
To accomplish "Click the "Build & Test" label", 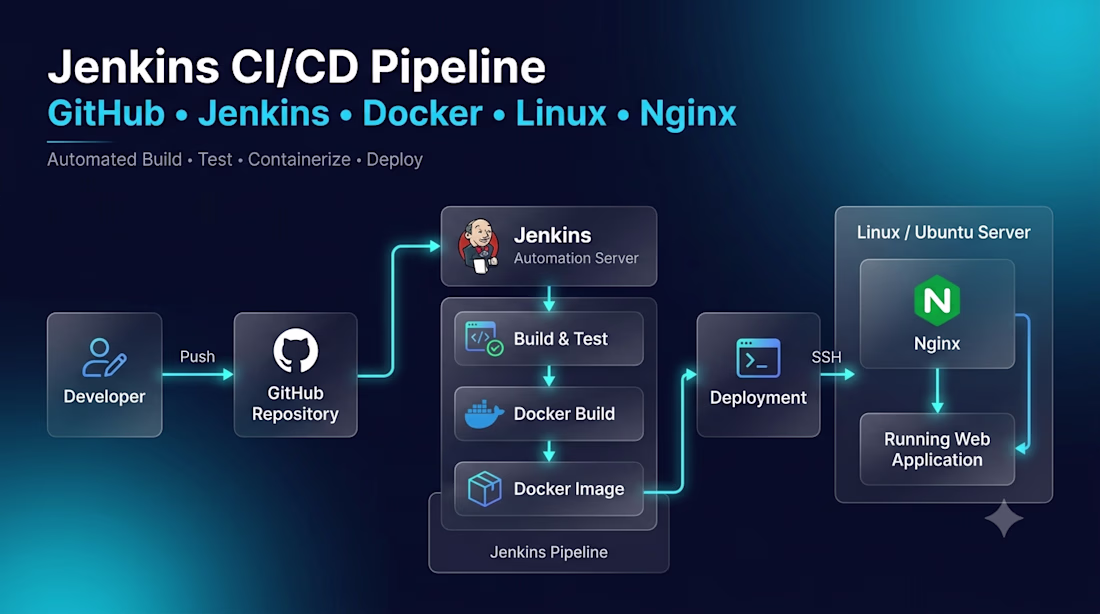I will (561, 339).
